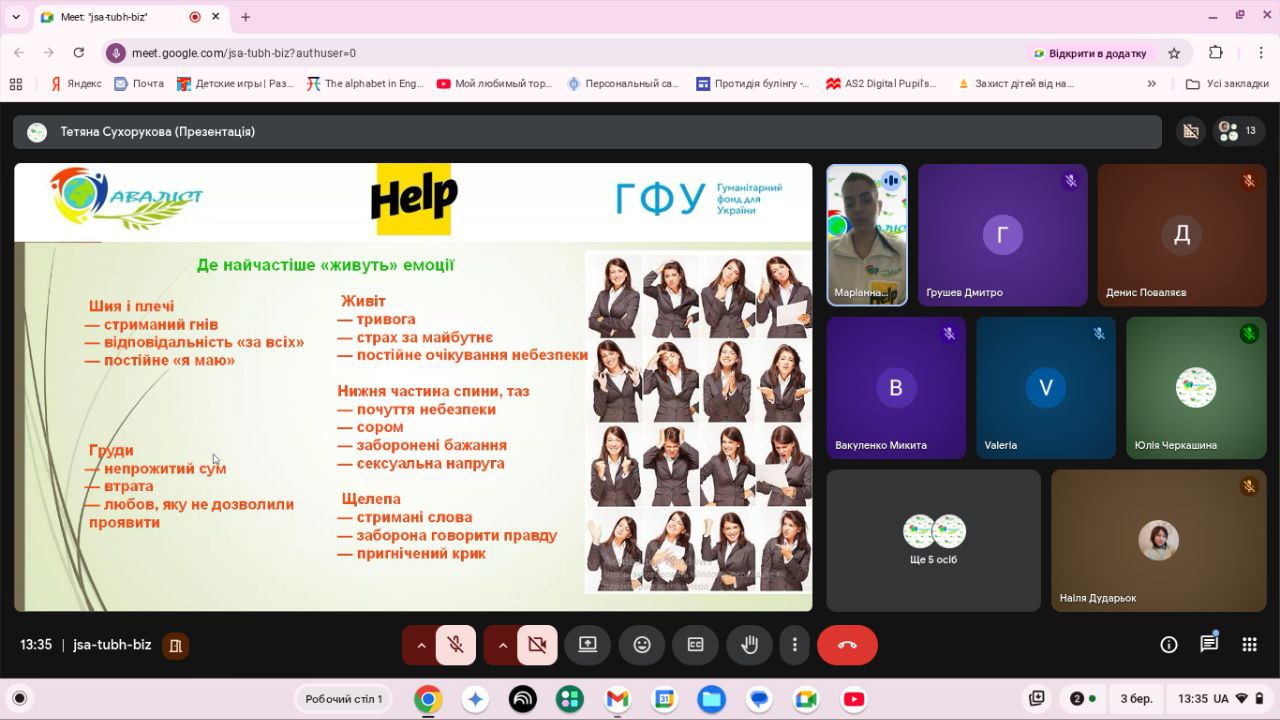Raise hand in the meeting
Screen dimensions: 1280x720
[749, 645]
